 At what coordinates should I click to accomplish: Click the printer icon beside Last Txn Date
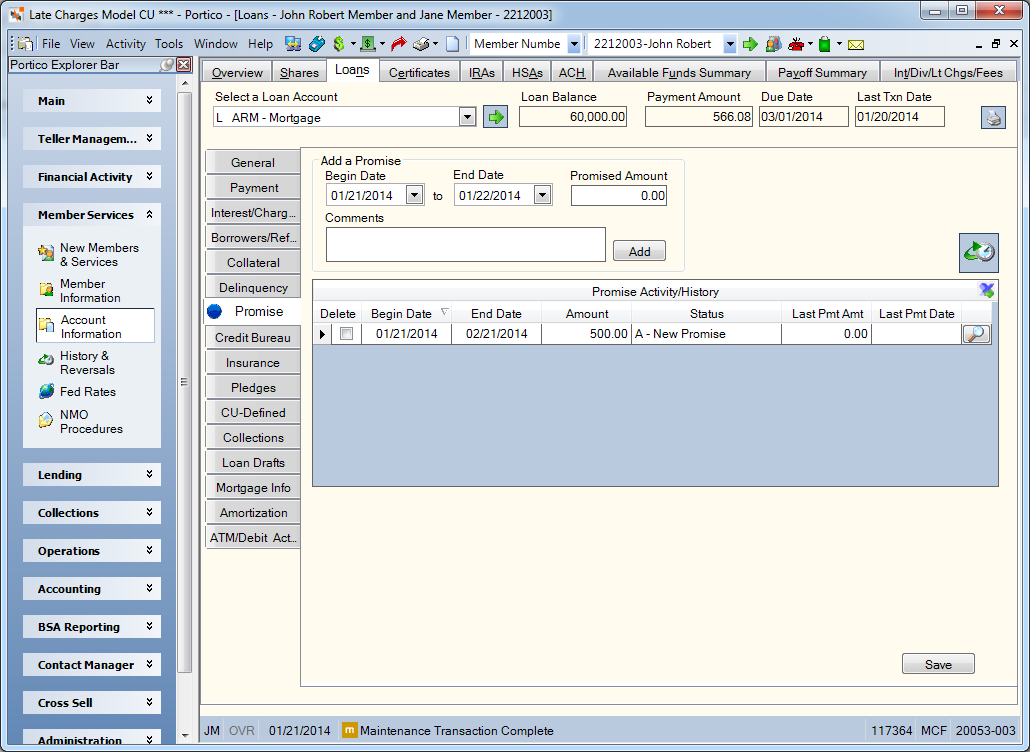[993, 118]
